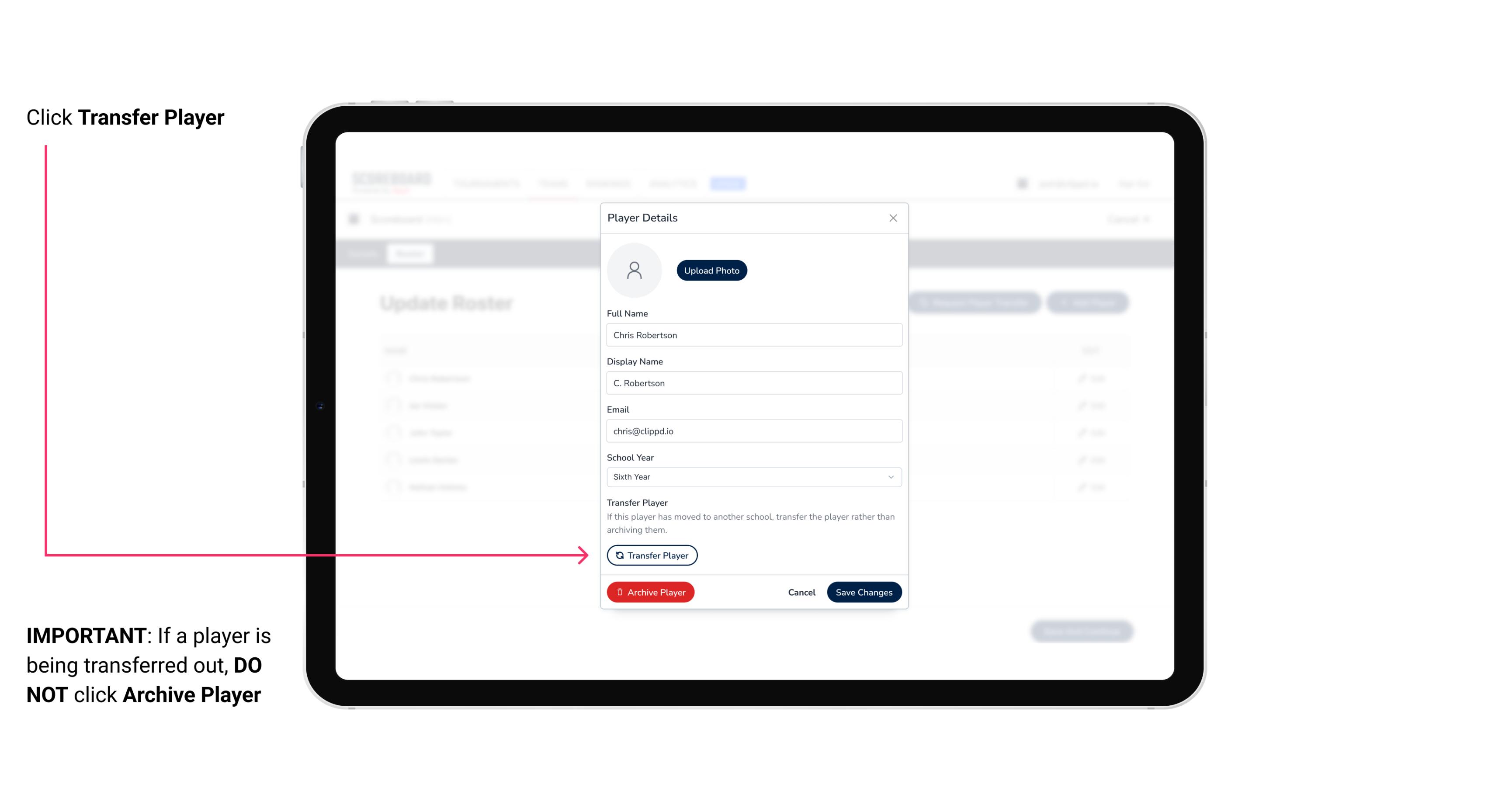Click Save Changes button

863,591
